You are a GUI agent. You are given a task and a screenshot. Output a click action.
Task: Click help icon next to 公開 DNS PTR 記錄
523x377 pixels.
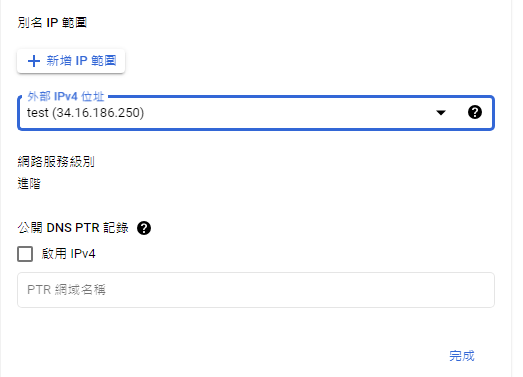[x=144, y=228]
